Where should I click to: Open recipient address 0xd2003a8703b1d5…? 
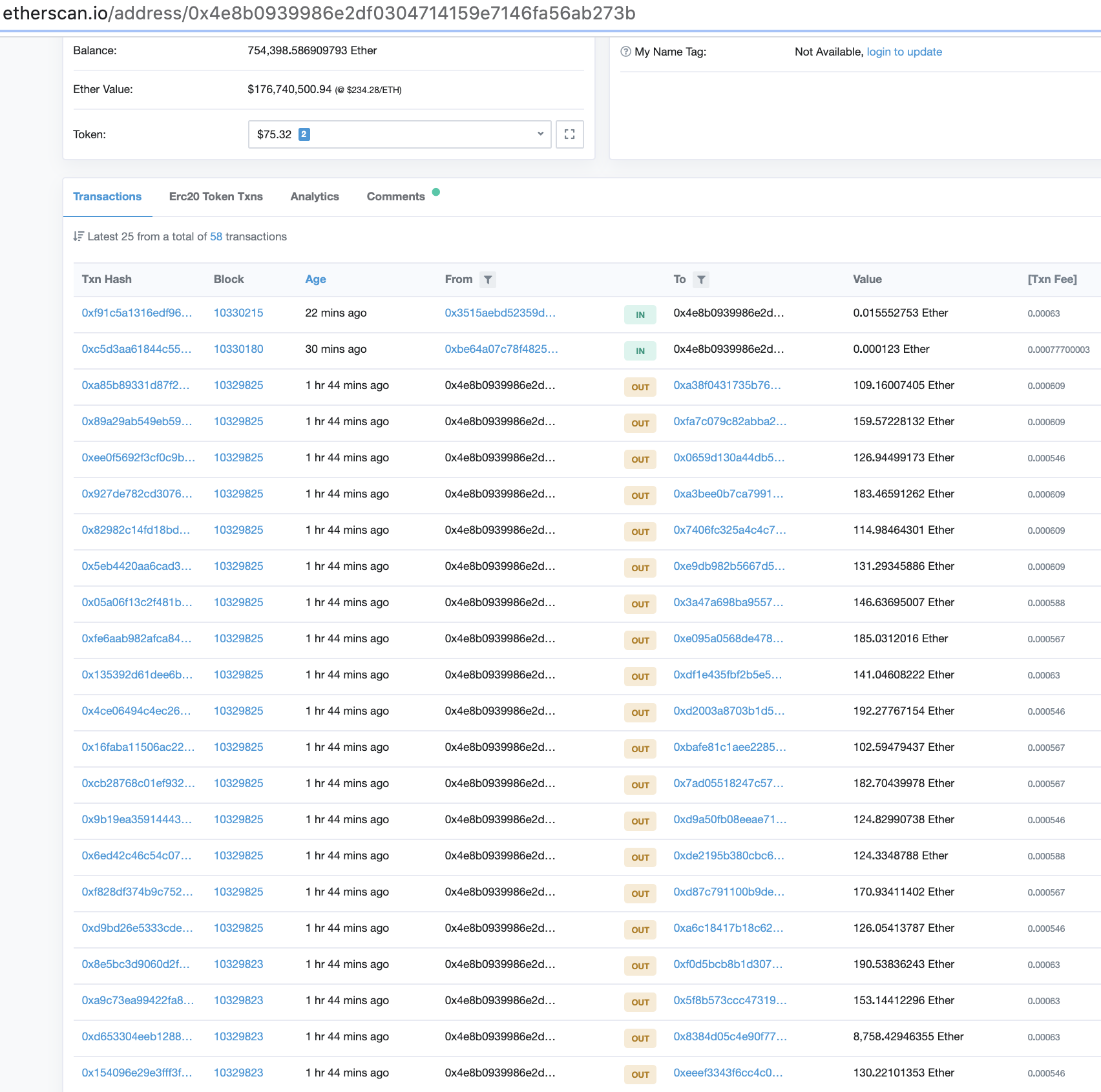pos(729,711)
